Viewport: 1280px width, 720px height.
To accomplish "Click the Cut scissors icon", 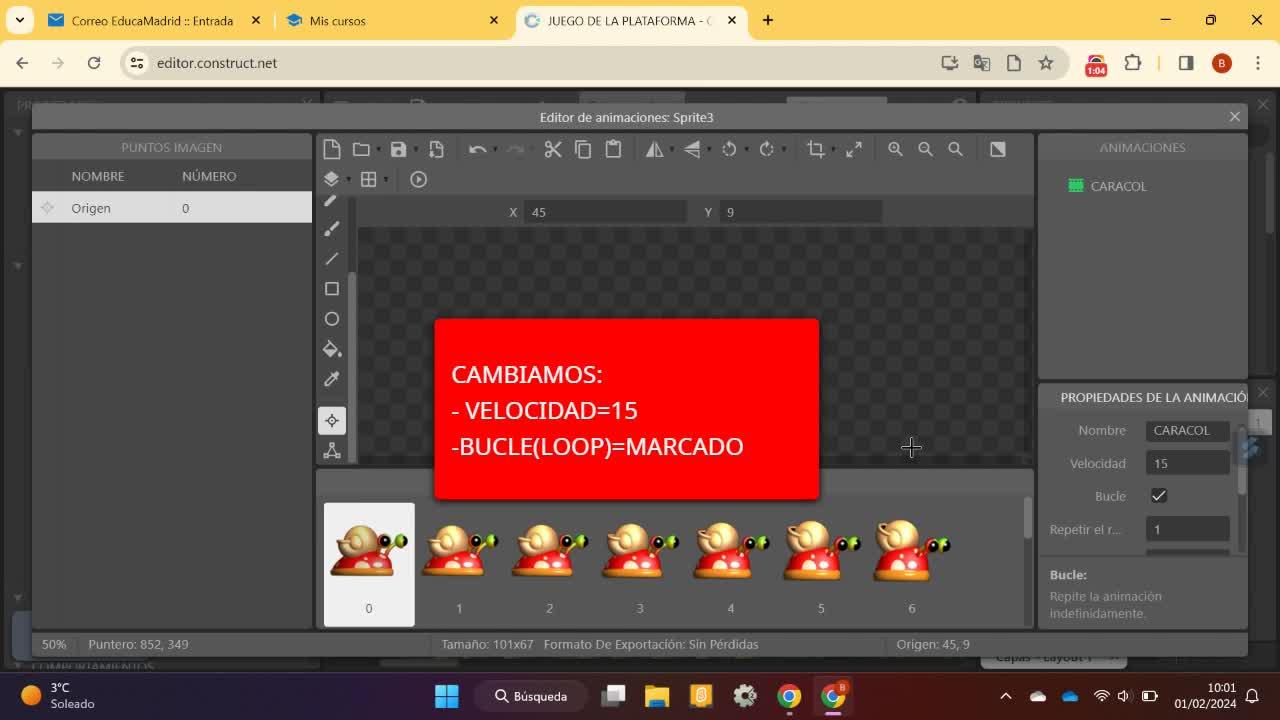I will tap(553, 149).
